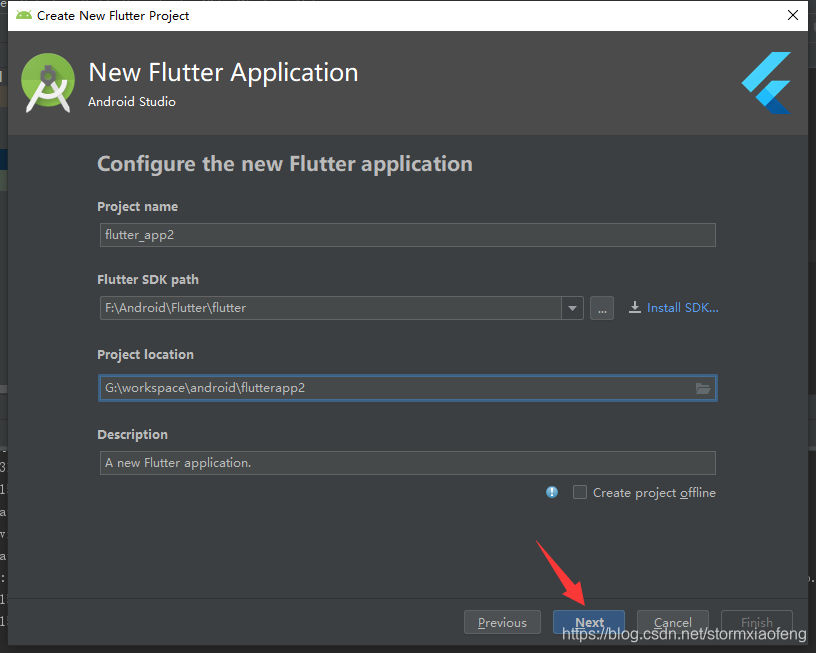Click the 'Android Studio' subtitle text

click(x=132, y=101)
